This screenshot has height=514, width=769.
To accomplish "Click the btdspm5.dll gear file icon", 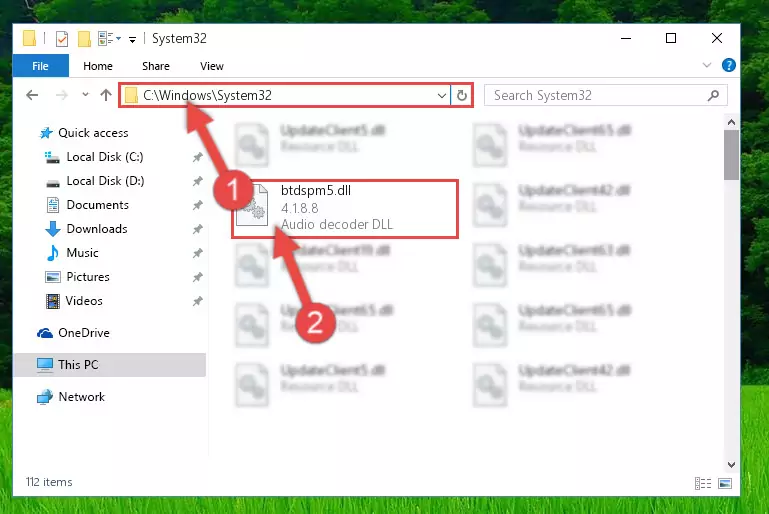I will [252, 207].
